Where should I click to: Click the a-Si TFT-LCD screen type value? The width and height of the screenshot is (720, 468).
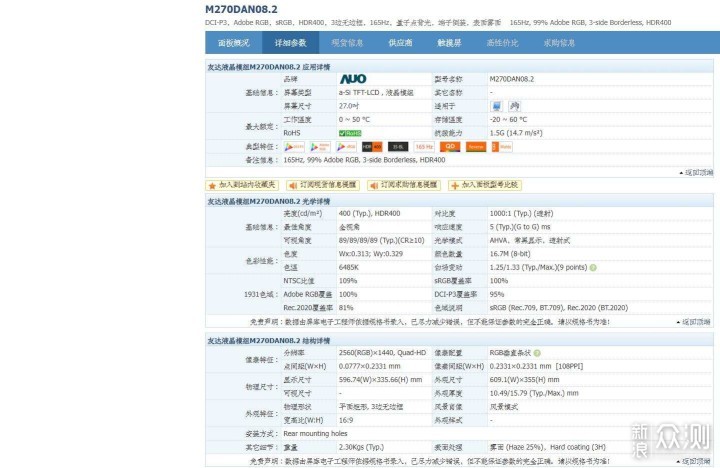tap(376, 93)
